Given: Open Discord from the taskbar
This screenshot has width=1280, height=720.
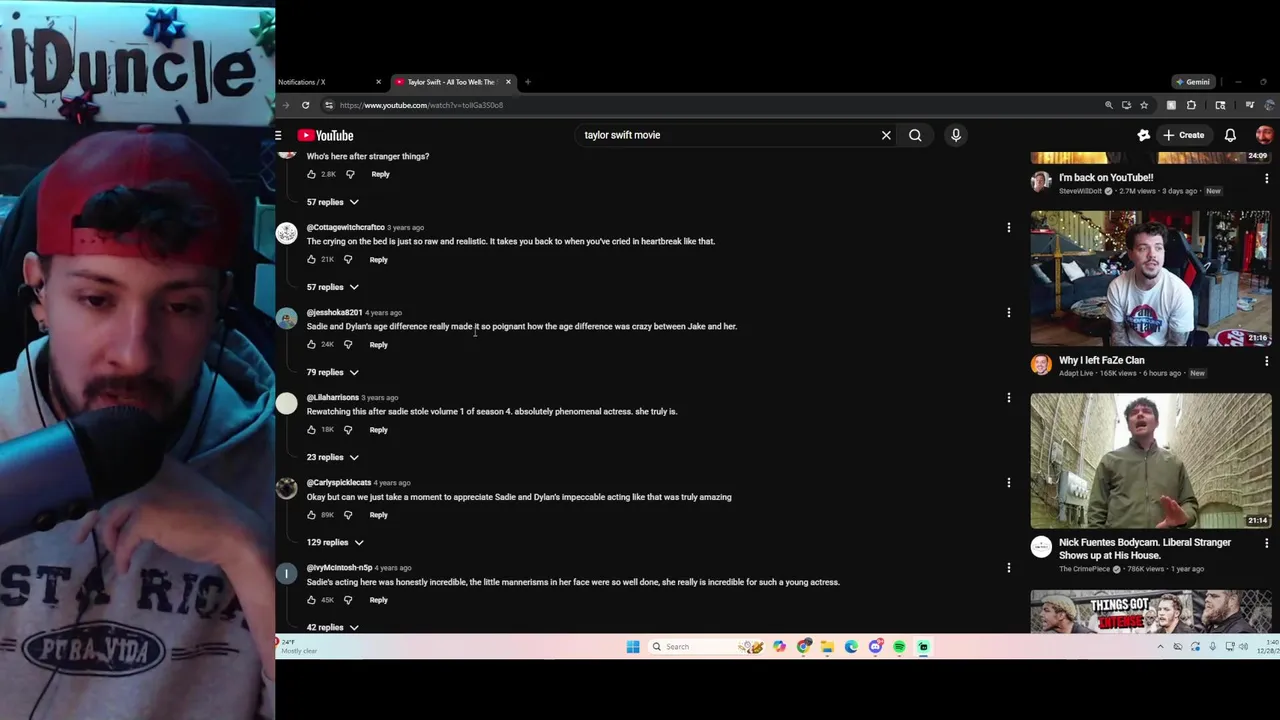Looking at the screenshot, I should (x=875, y=647).
